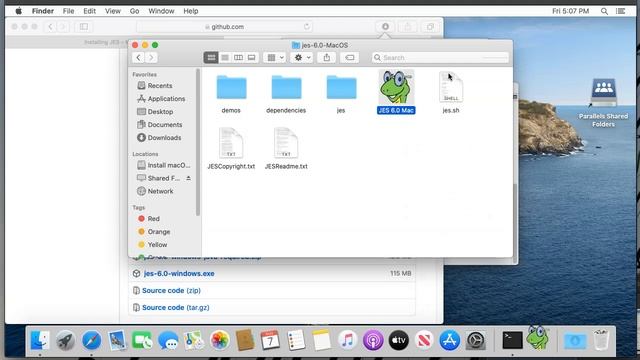Viewport: 640px width, 360px height.
Task: Open Launchpad from the Dock
Action: tap(65, 340)
